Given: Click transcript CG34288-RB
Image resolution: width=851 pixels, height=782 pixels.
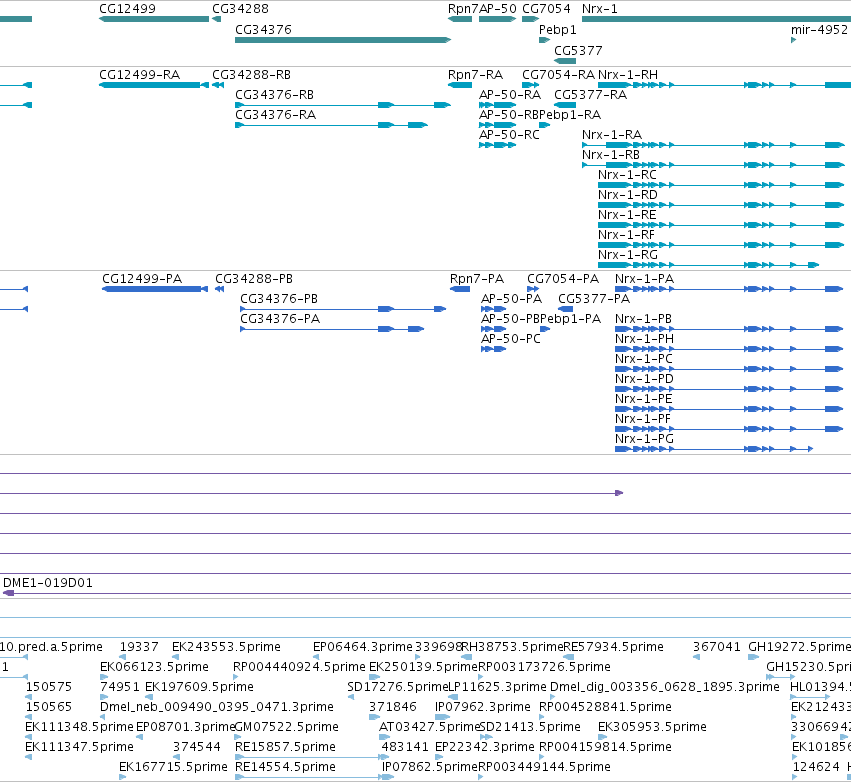Looking at the screenshot, I should tap(251, 74).
